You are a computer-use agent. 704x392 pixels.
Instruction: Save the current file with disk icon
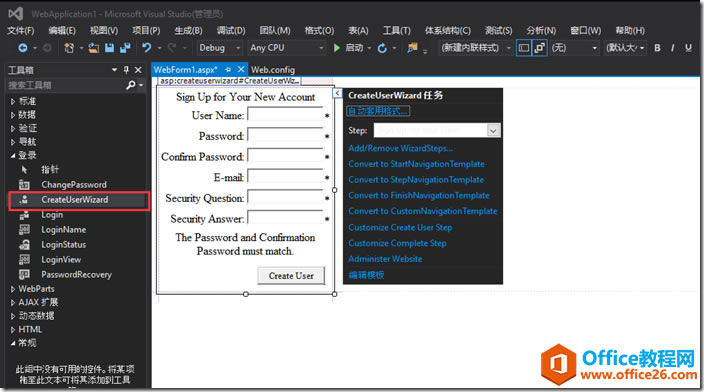[109, 48]
